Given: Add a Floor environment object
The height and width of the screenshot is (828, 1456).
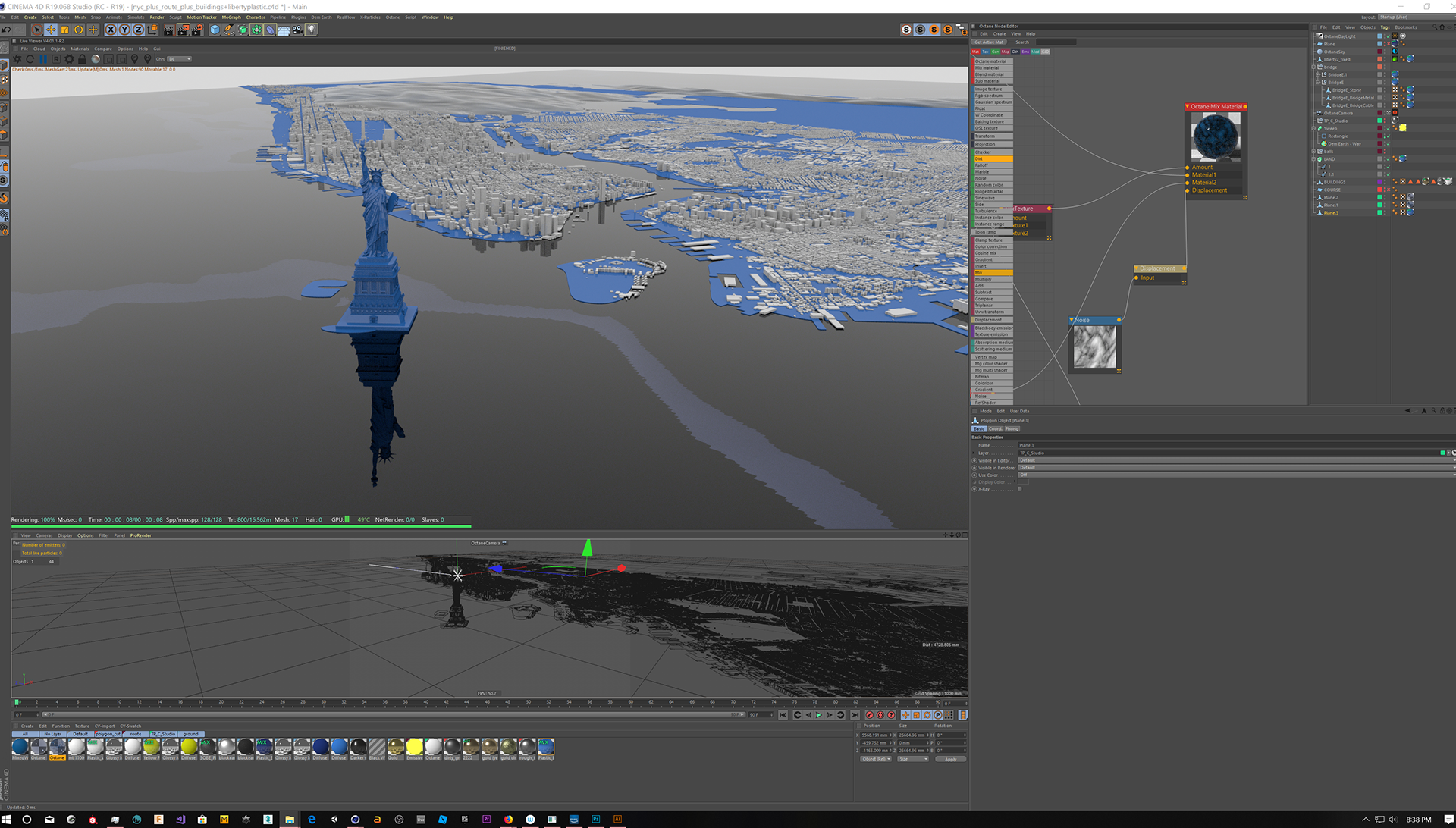Looking at the screenshot, I should [284, 30].
